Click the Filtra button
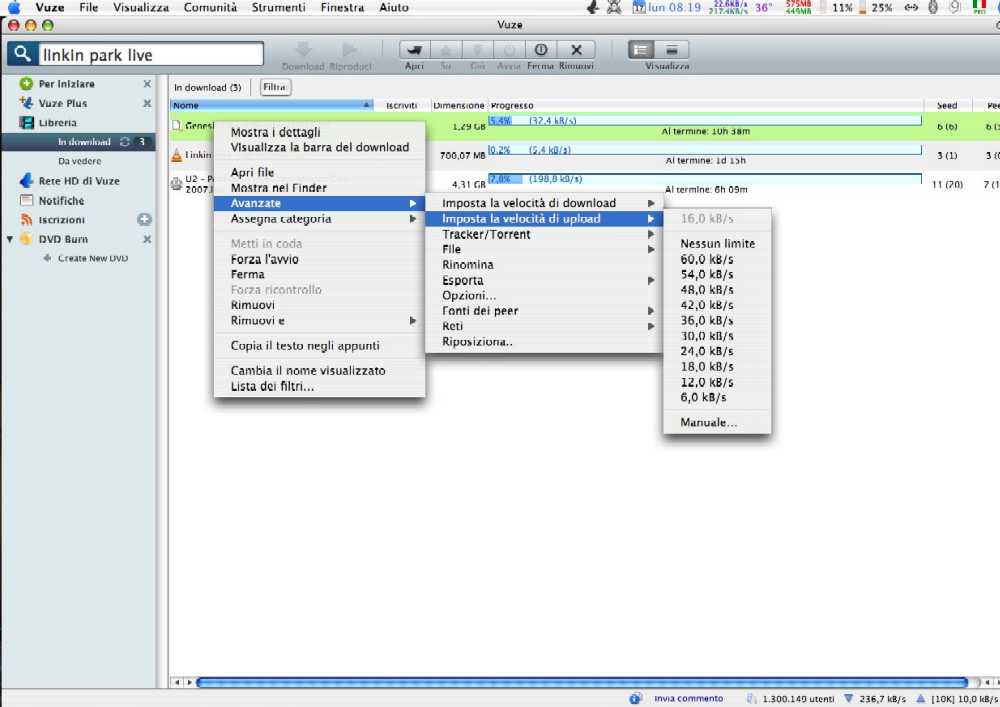Viewport: 1000px width, 707px height. click(x=275, y=87)
